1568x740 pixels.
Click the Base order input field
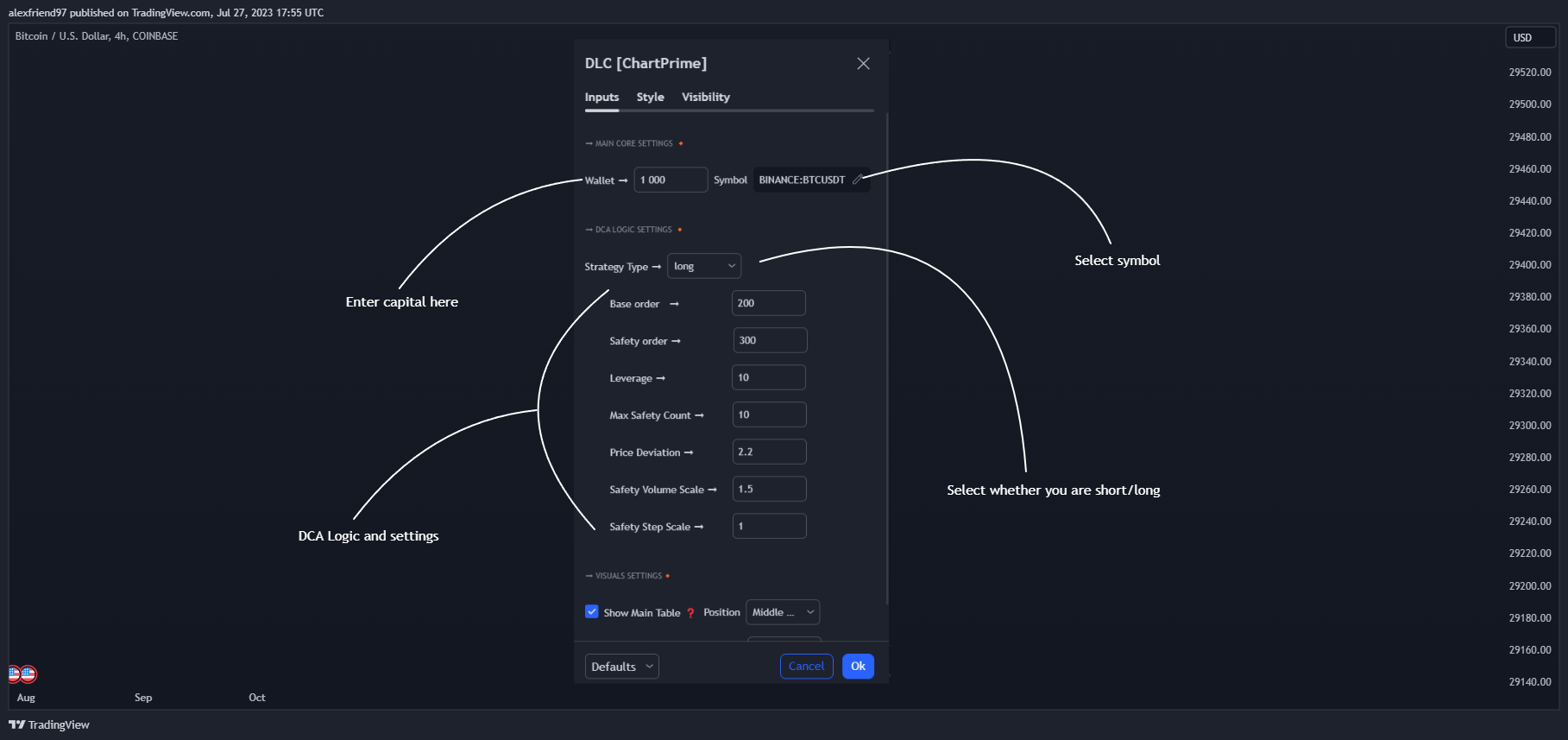pos(769,303)
